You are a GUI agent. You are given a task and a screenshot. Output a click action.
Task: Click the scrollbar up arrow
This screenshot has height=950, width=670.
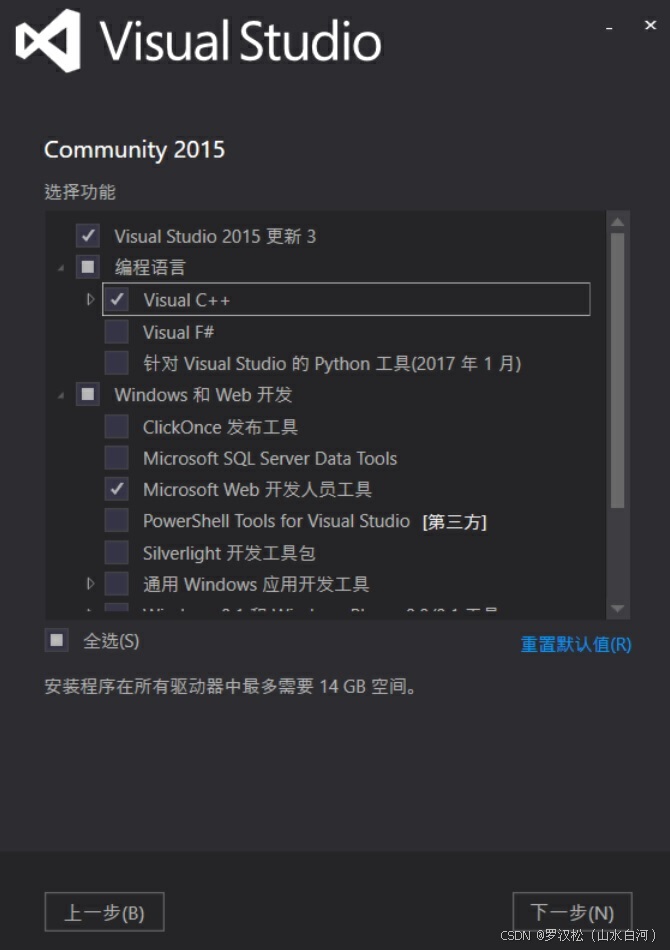(617, 222)
